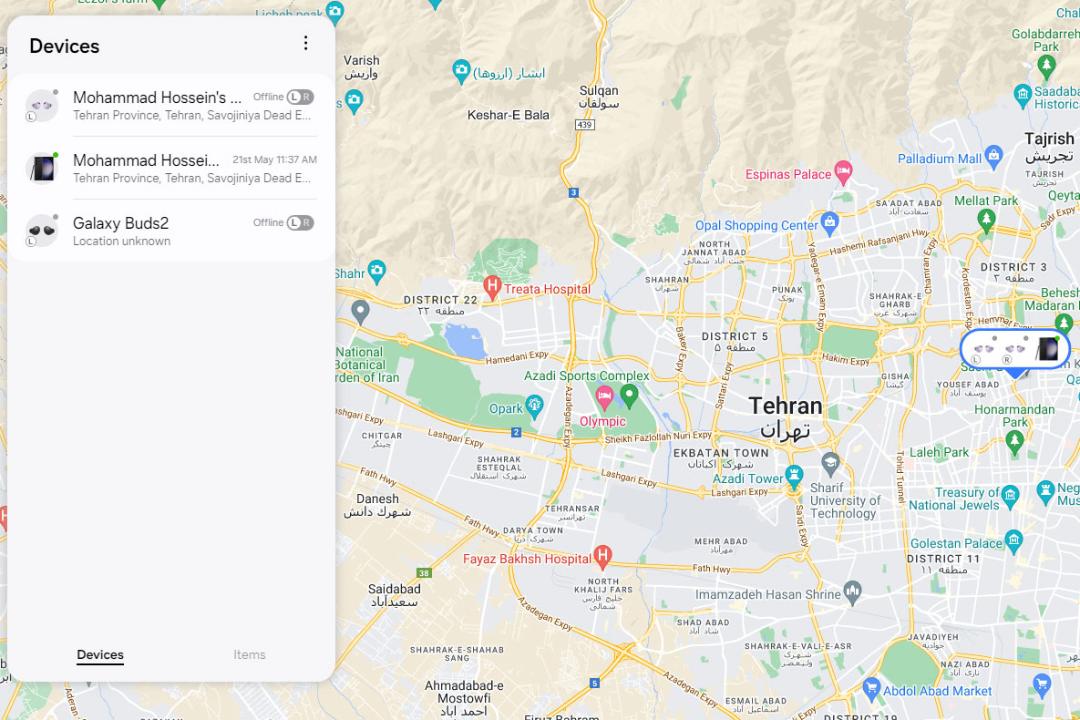Click the Opal Shopping Center pin
The height and width of the screenshot is (720, 1080).
tap(830, 223)
